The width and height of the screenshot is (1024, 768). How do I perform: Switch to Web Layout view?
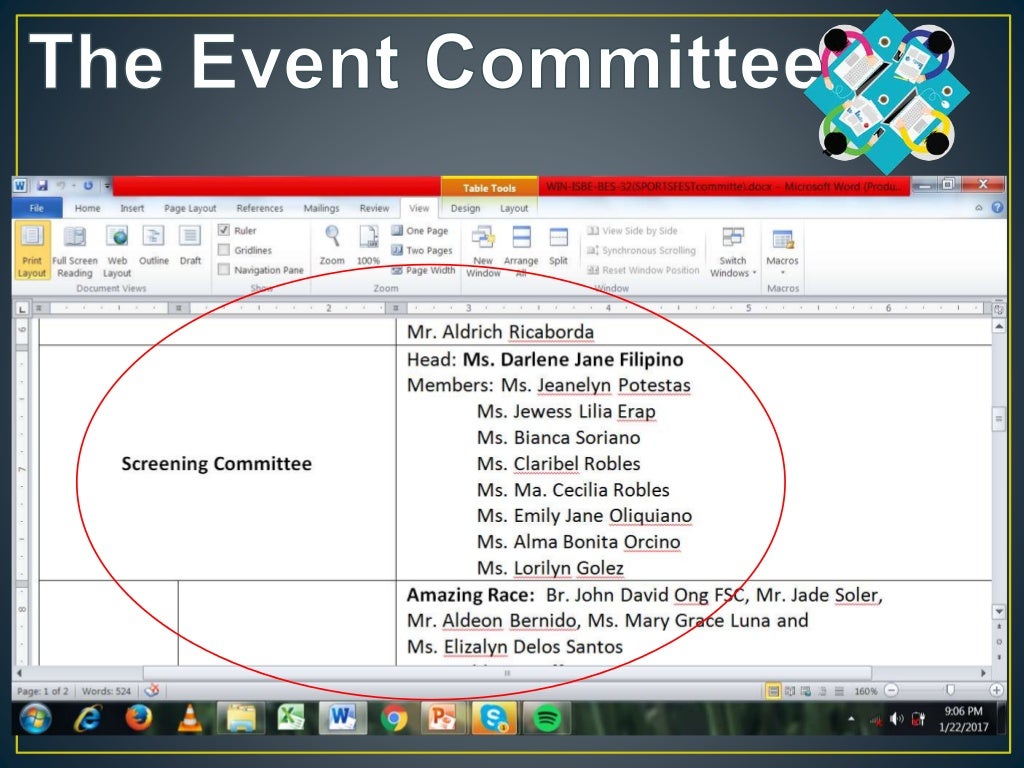click(117, 251)
